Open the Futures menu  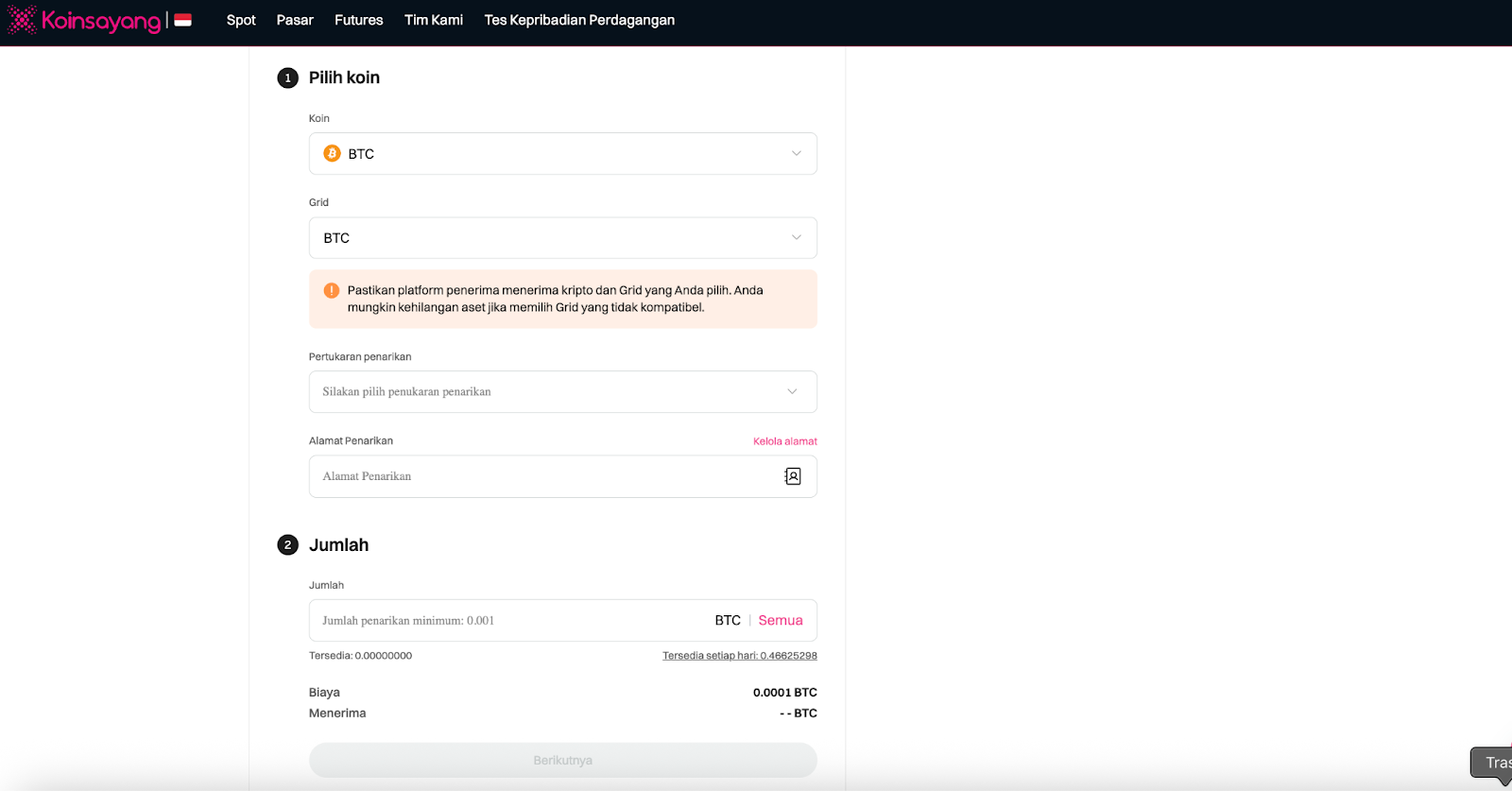pos(359,20)
